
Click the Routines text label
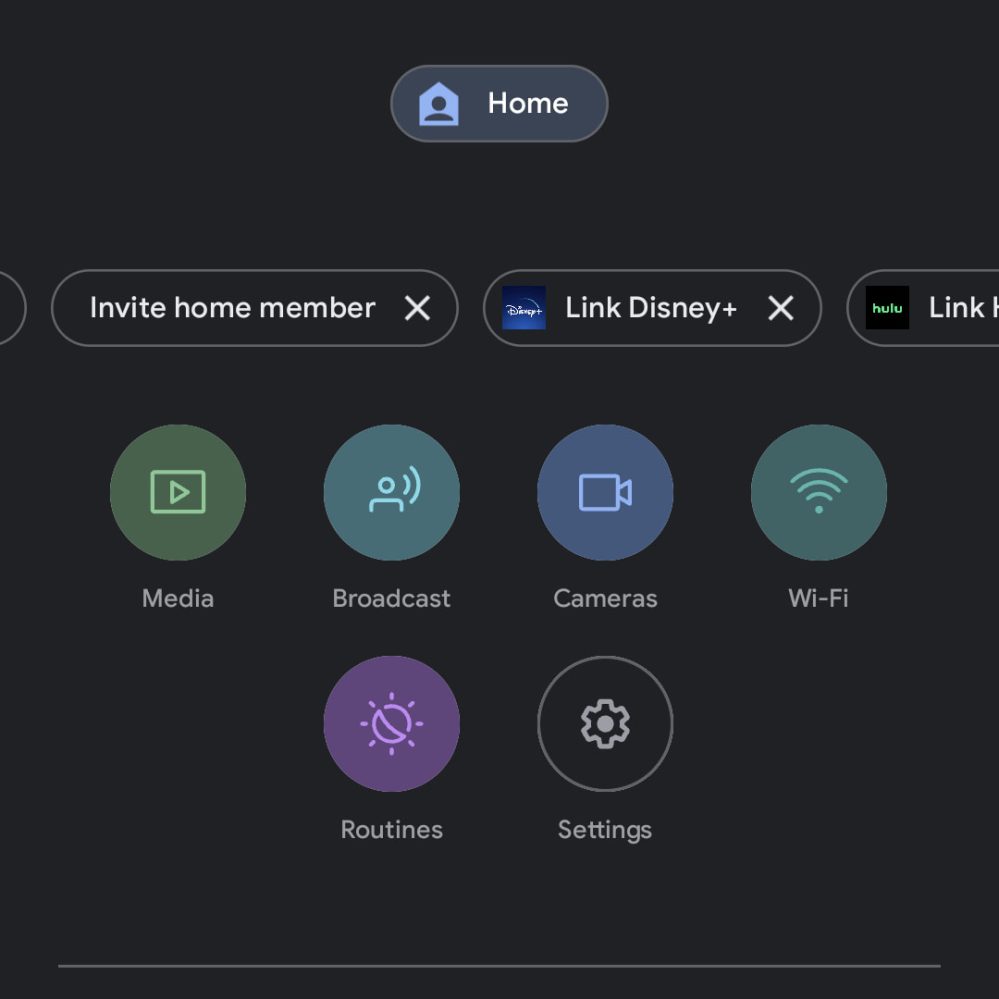391,829
